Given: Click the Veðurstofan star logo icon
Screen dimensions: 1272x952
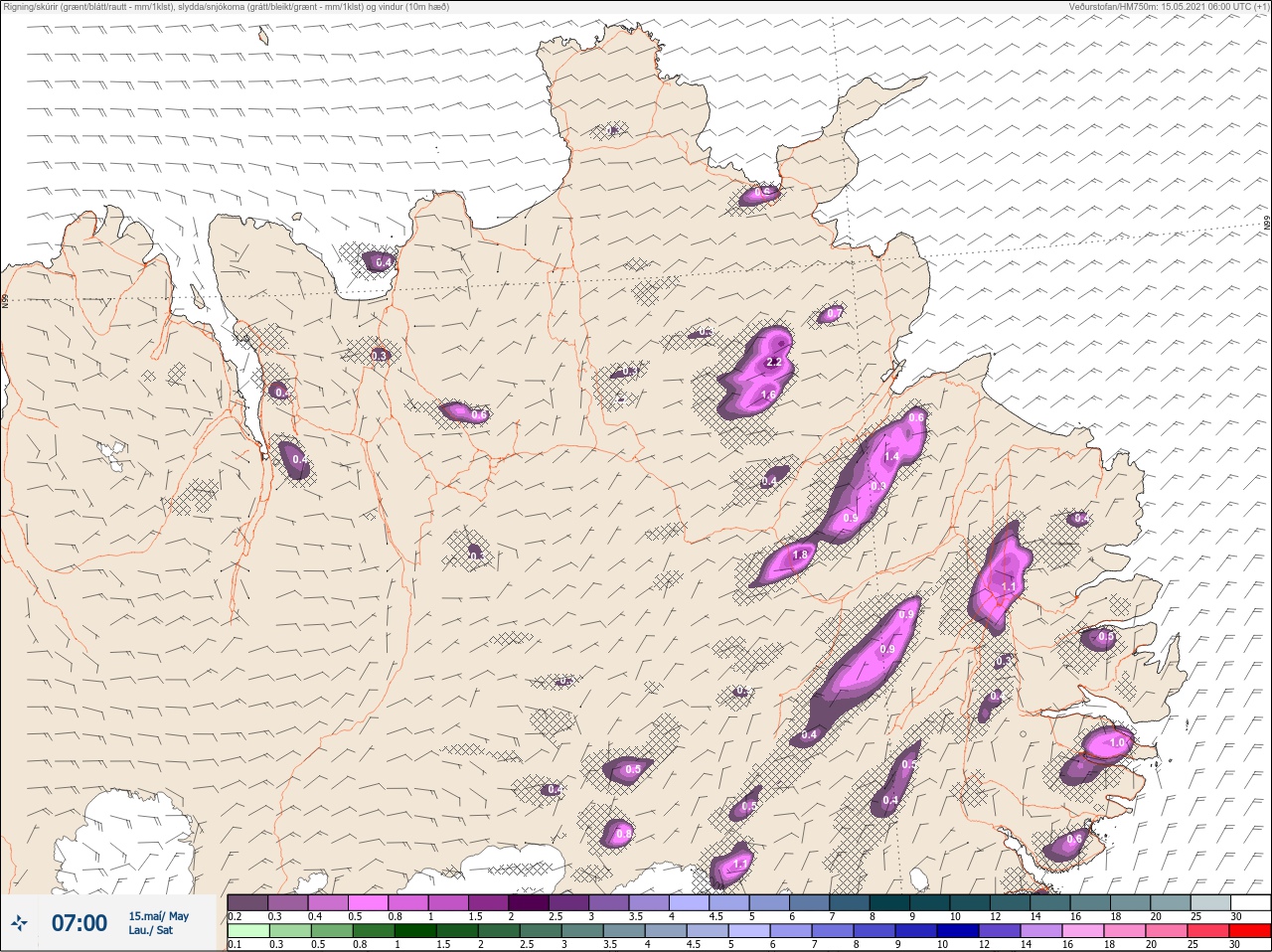Looking at the screenshot, I should tap(20, 923).
